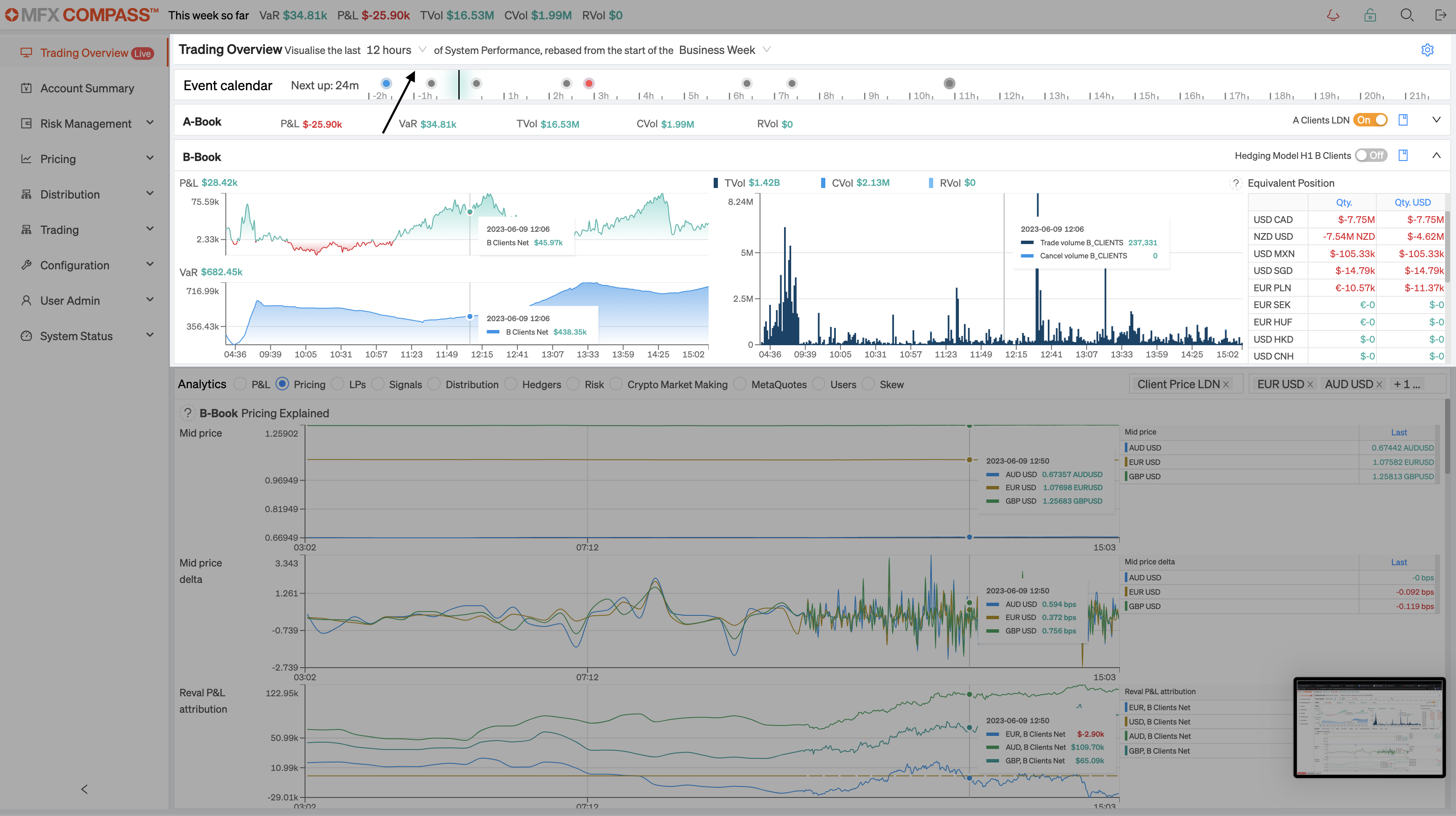This screenshot has width=1456, height=816.
Task: Click the B-Book bookmark icon
Action: (x=1403, y=156)
